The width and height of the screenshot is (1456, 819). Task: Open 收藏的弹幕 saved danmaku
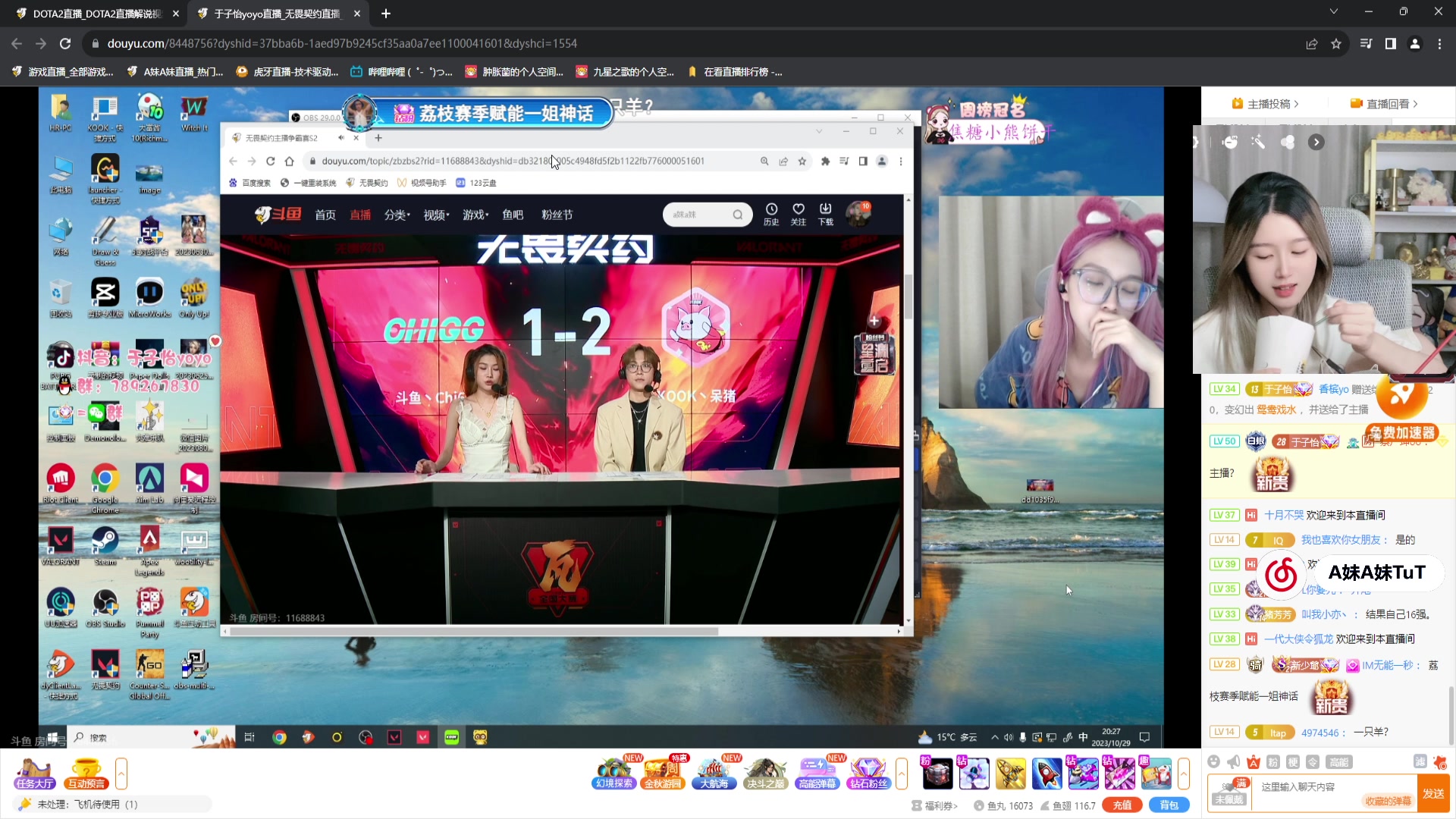pos(1388,801)
